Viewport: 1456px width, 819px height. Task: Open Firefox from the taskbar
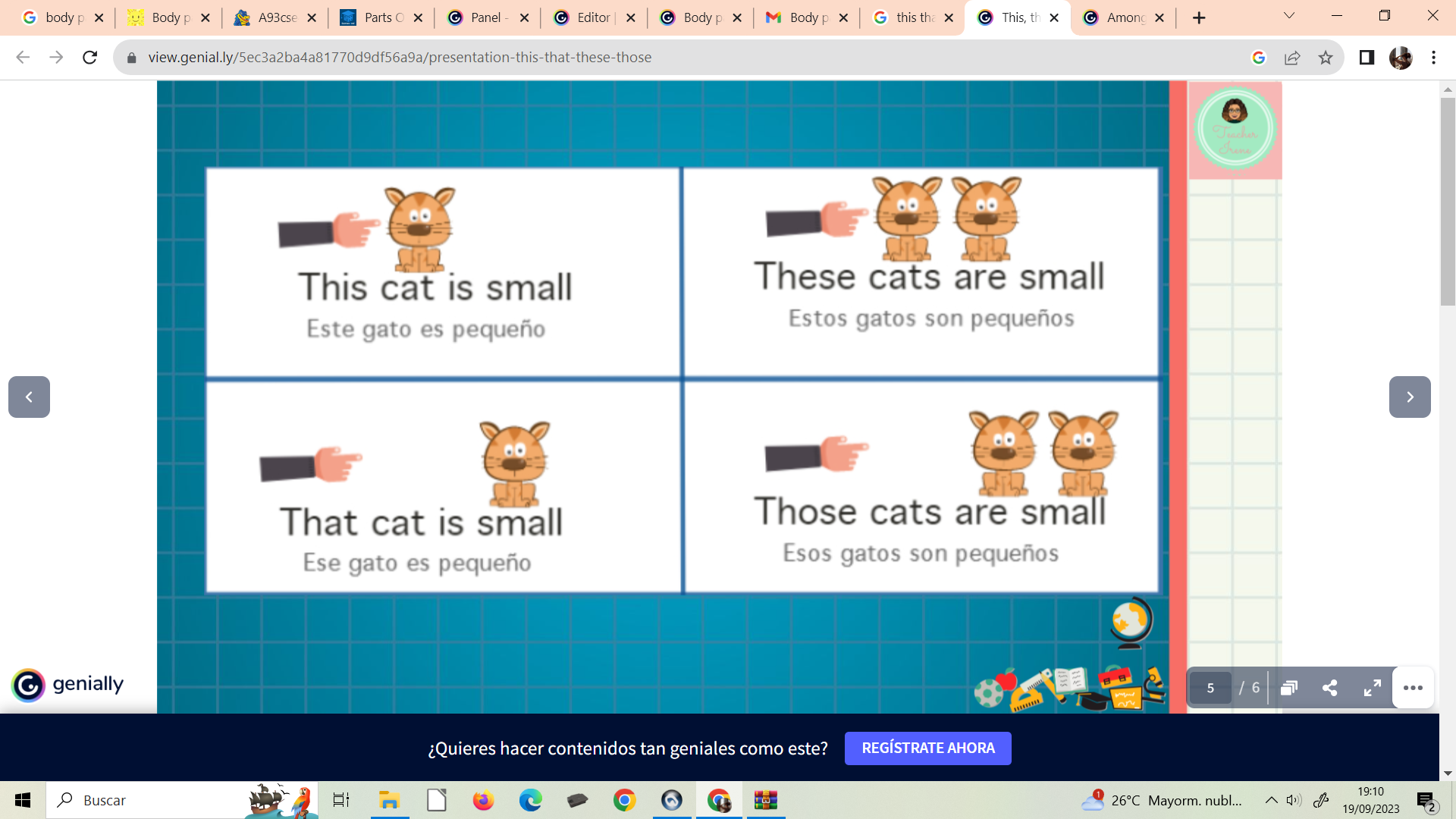pos(483,800)
